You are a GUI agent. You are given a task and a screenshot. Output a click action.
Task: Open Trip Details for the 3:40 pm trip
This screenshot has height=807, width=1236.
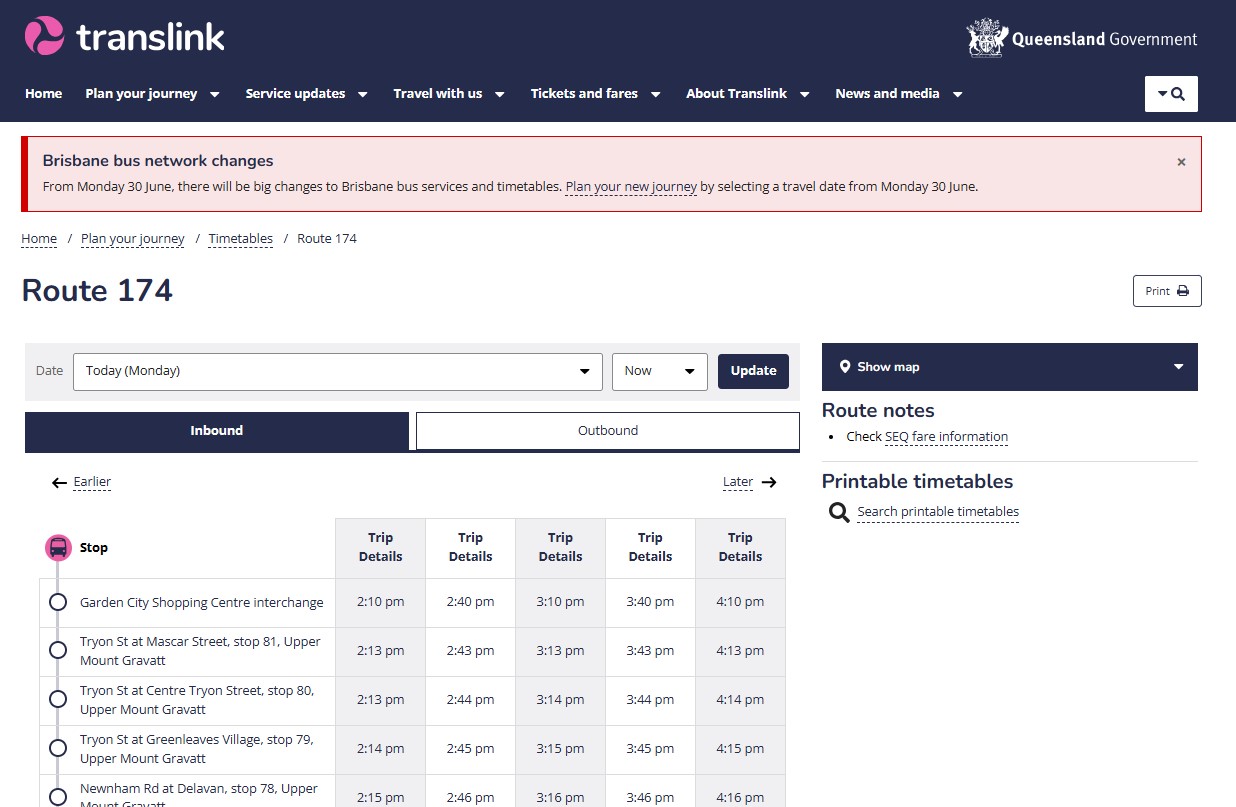click(x=651, y=548)
